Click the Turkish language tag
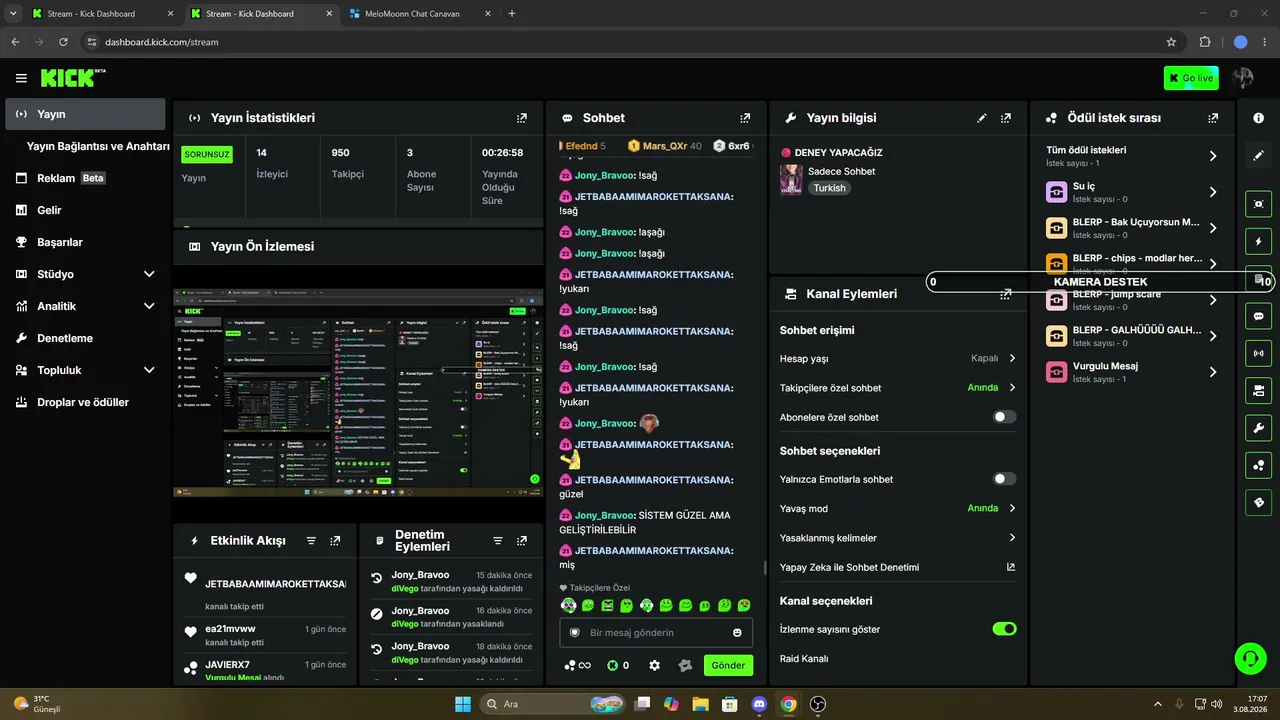This screenshot has width=1280, height=720. [x=829, y=188]
